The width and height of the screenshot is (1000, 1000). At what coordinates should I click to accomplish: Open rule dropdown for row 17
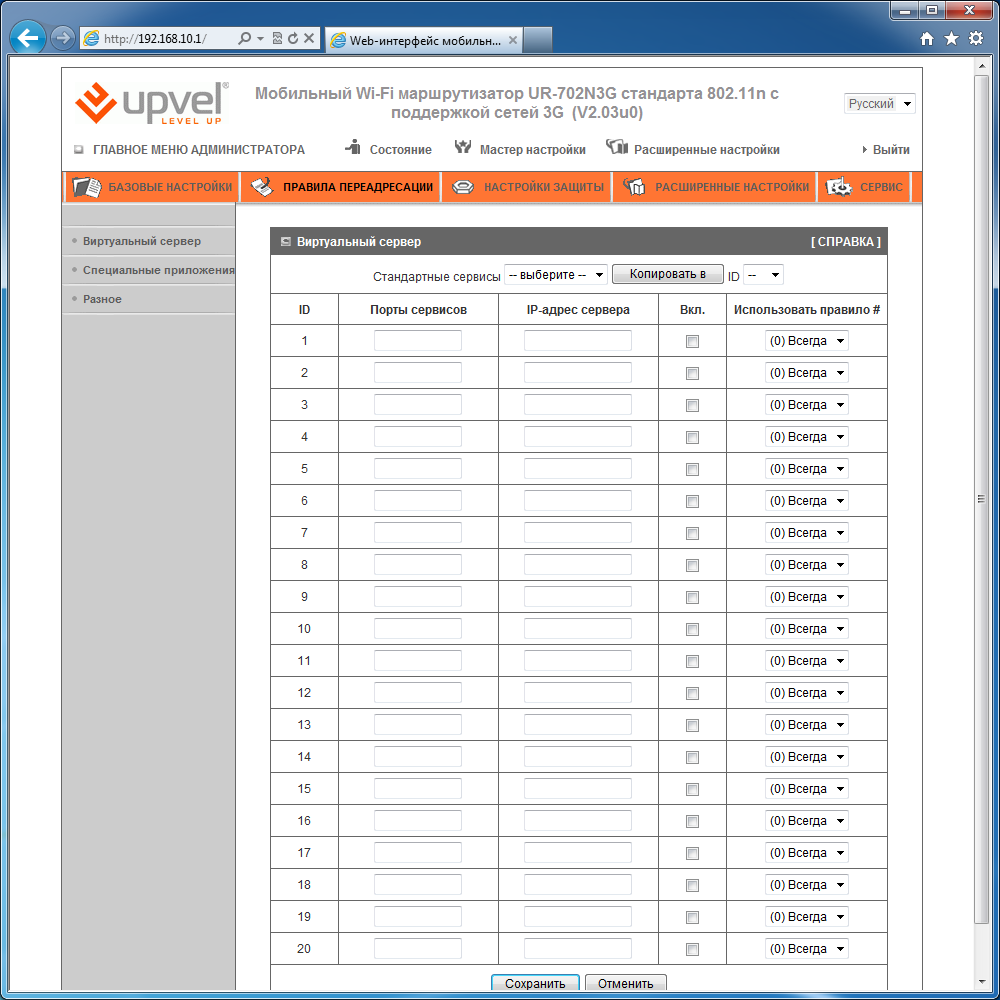click(x=807, y=853)
